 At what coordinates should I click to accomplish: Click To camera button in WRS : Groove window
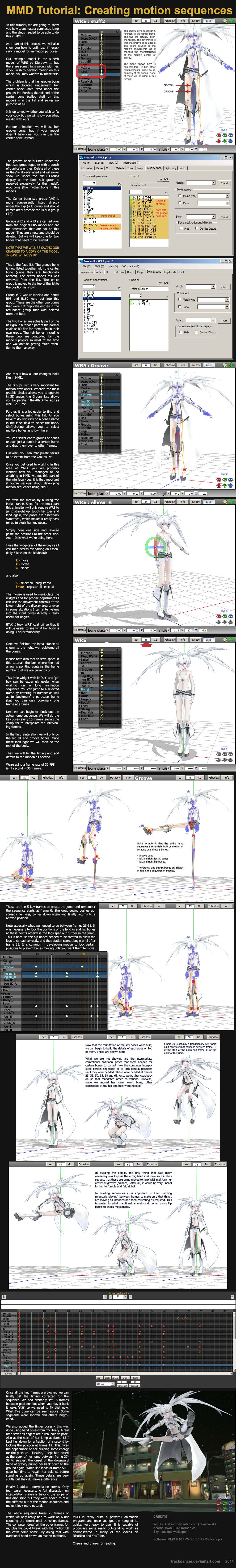80,493
